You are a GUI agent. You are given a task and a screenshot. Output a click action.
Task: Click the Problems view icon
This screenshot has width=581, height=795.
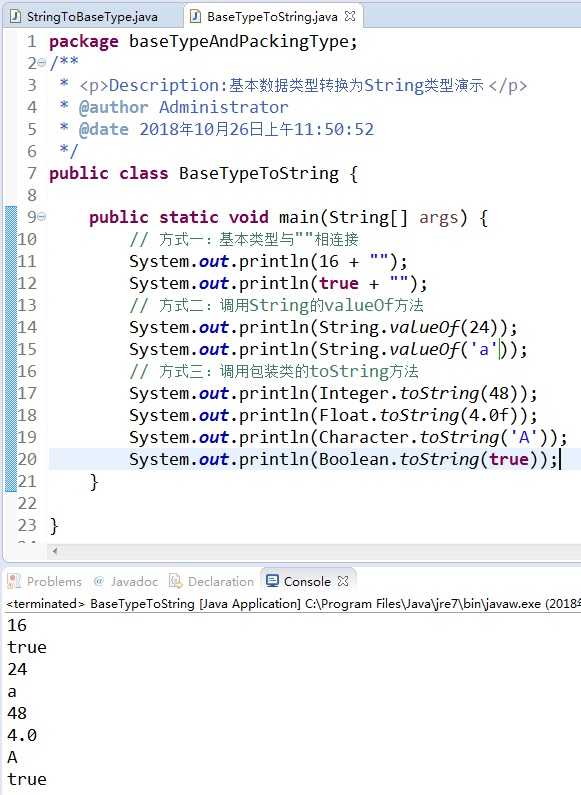point(14,581)
